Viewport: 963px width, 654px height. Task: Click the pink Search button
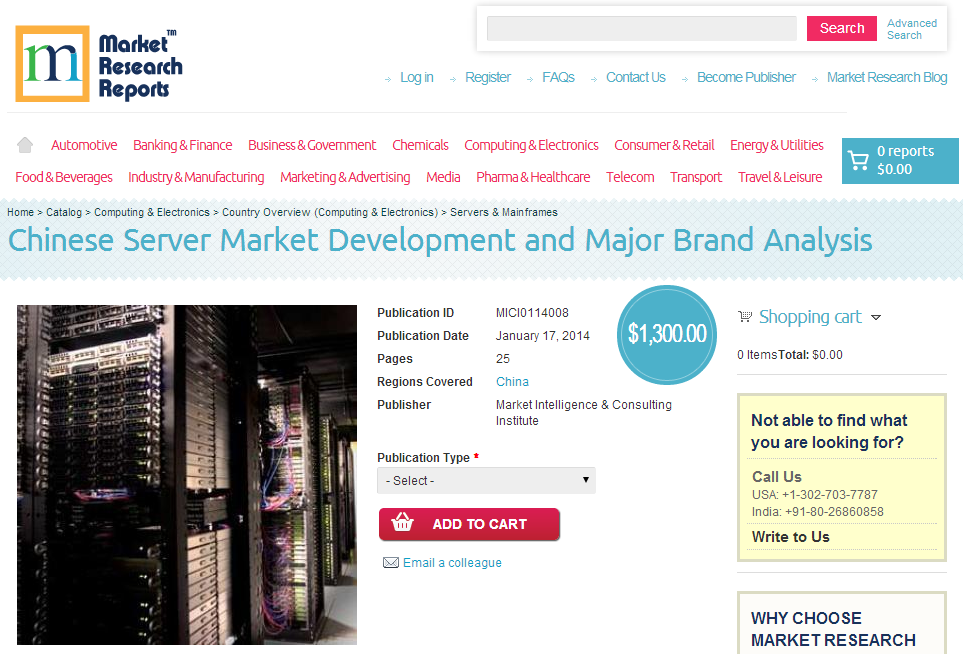[x=841, y=28]
